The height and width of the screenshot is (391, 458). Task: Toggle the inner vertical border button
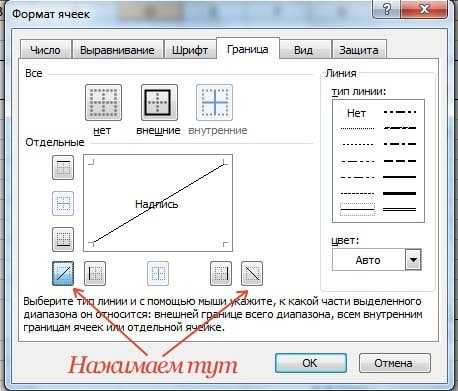pyautogui.click(x=158, y=274)
